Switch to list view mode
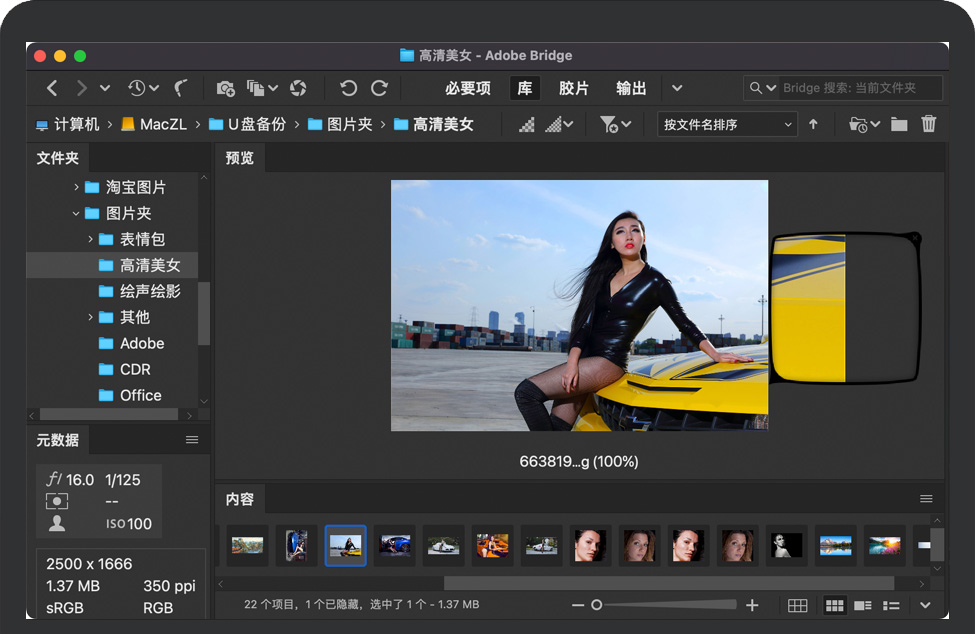The image size is (975, 634). coord(891,606)
